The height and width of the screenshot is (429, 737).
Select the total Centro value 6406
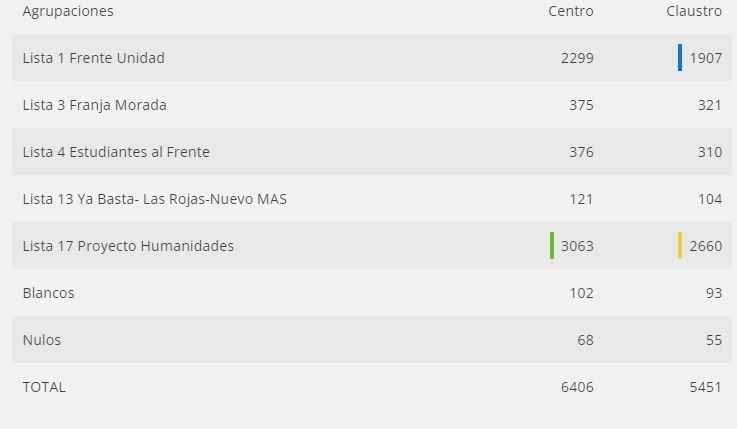point(577,387)
